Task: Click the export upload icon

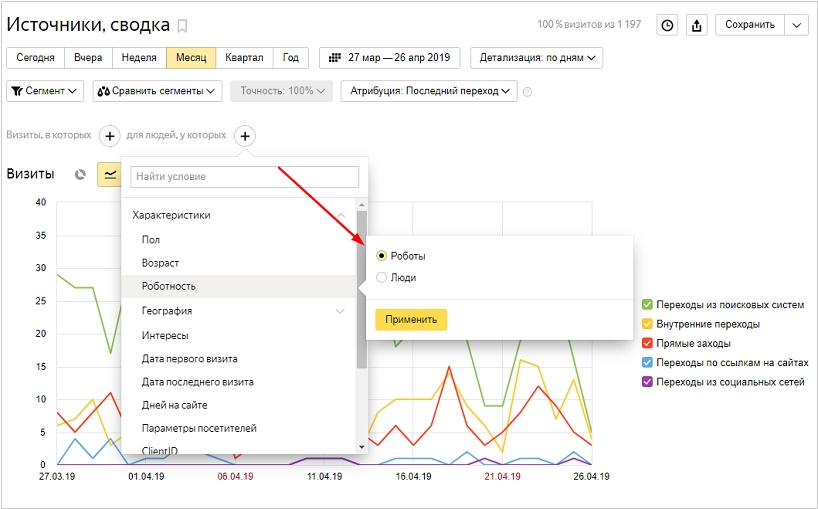Action: tap(696, 25)
